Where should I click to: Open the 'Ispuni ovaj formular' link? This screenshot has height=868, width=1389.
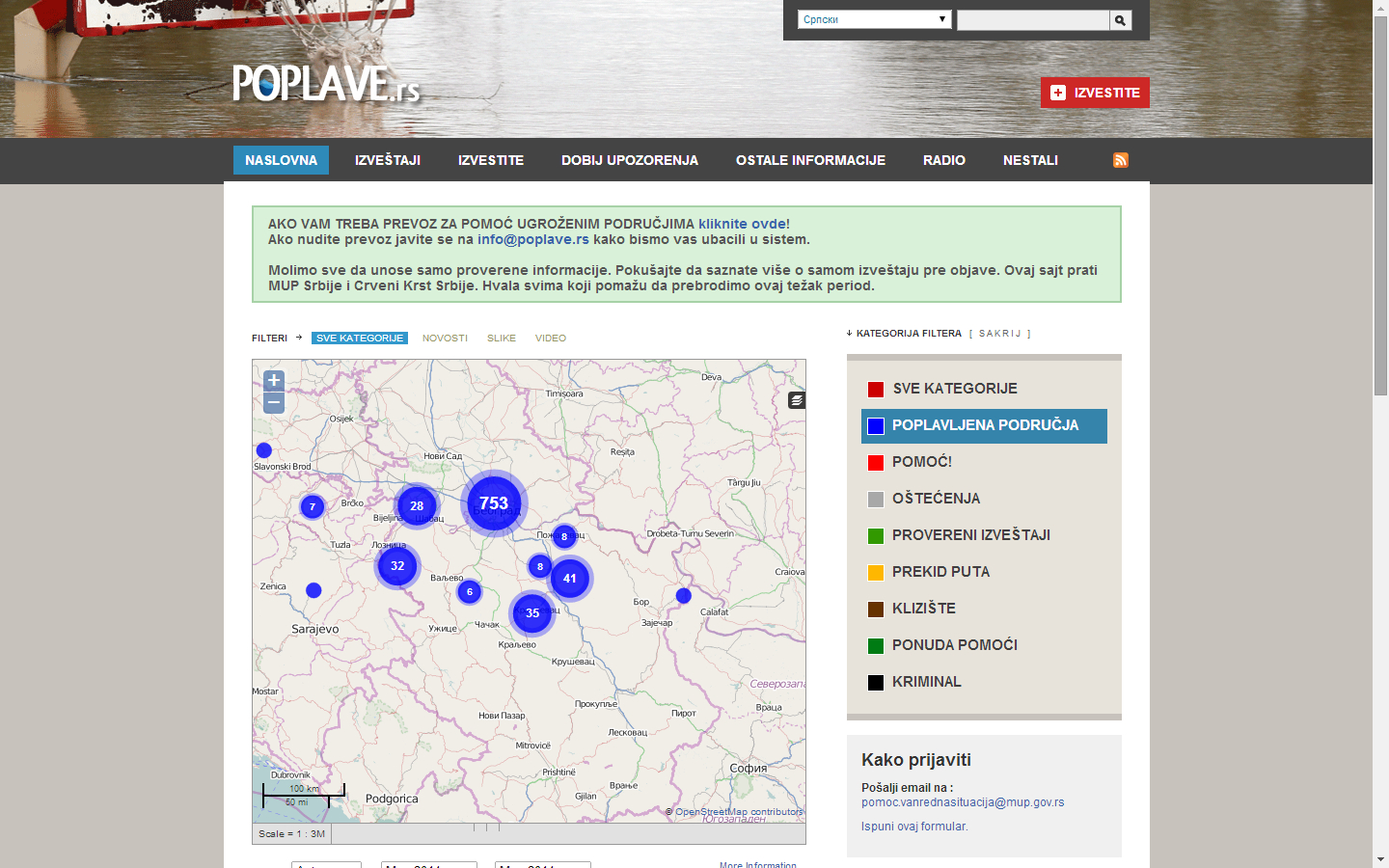pos(914,827)
